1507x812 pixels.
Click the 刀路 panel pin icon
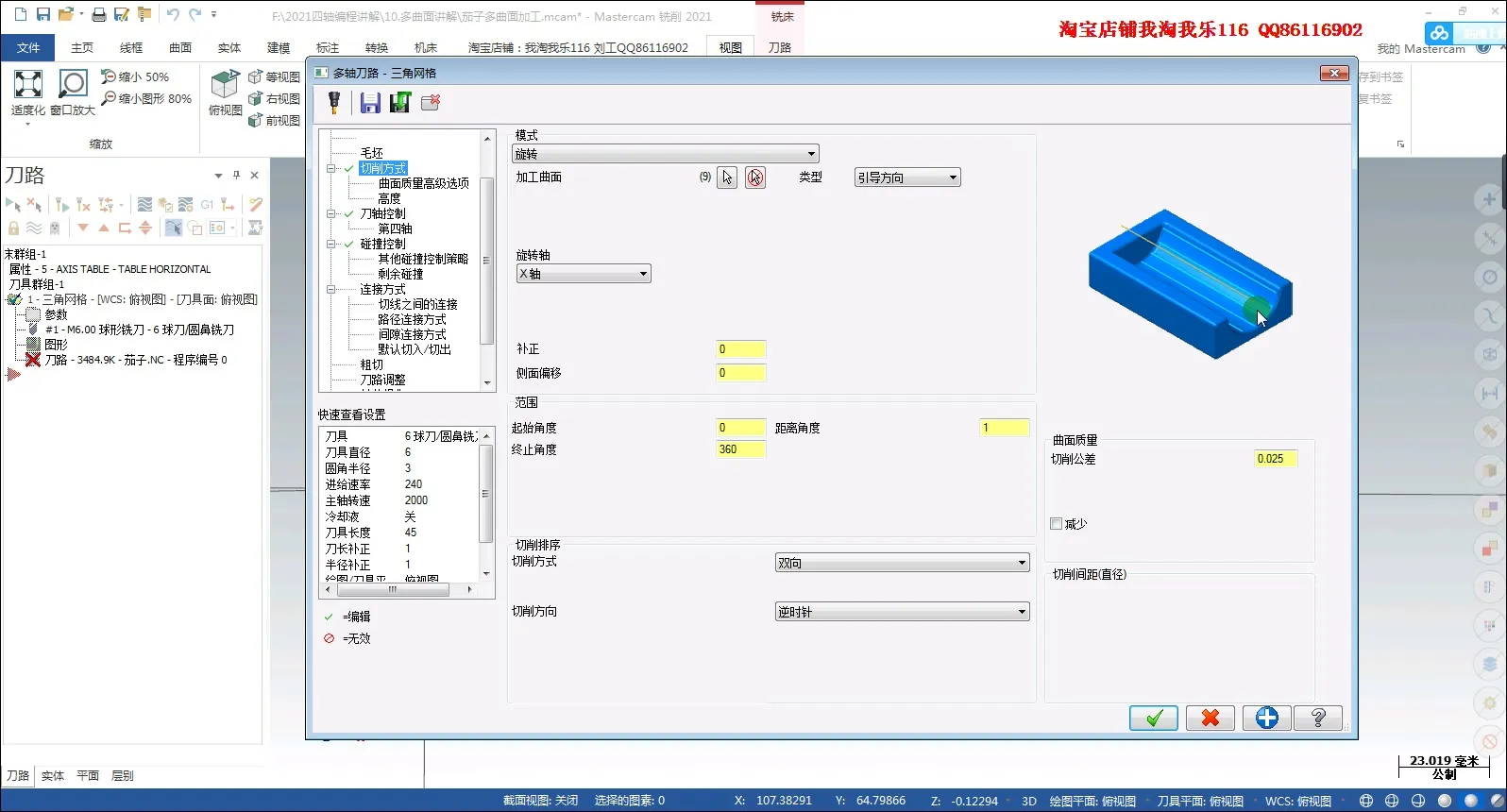click(236, 175)
